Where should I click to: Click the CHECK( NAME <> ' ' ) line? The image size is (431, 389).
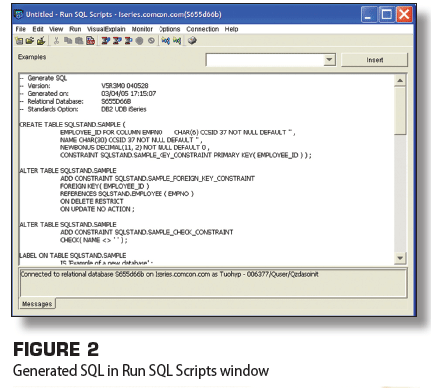click(x=94, y=240)
